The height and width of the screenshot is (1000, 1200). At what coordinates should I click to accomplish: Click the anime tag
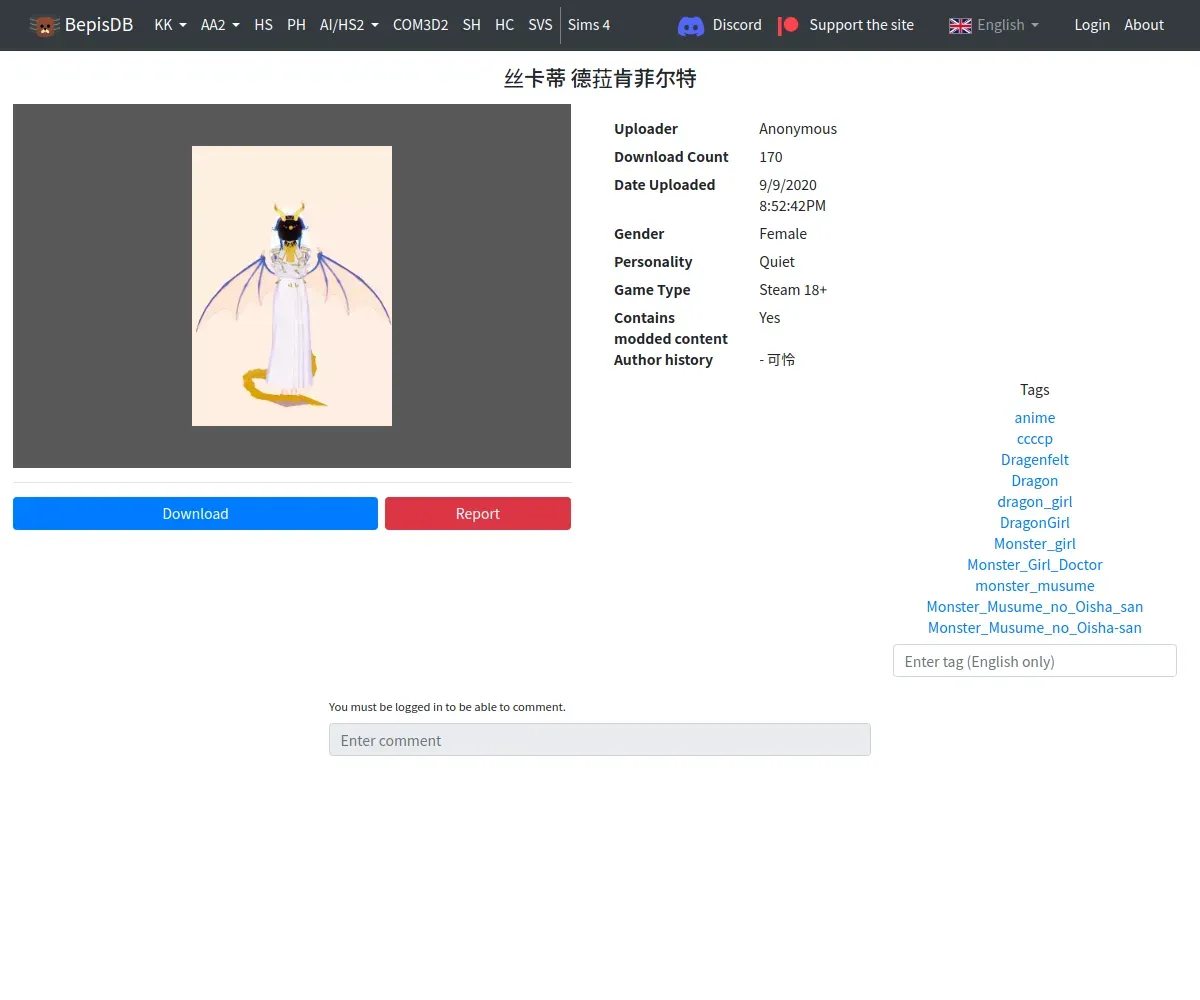(1035, 418)
